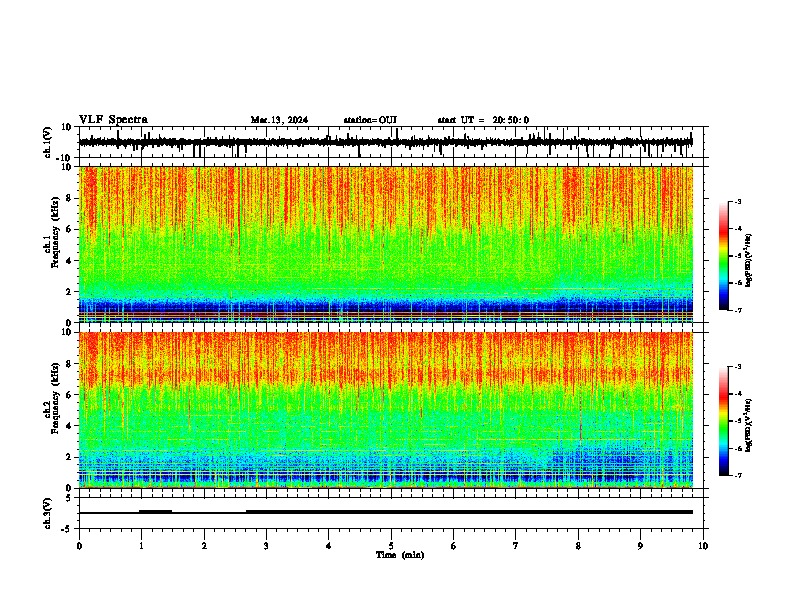Select the "start UT = 20:50: 0" text
This screenshot has height=612, width=792.
click(x=483, y=120)
